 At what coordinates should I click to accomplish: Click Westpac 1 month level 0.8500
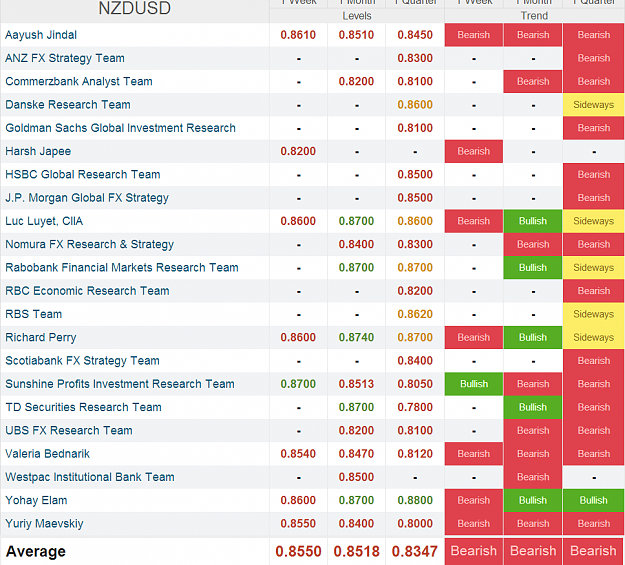click(x=356, y=477)
